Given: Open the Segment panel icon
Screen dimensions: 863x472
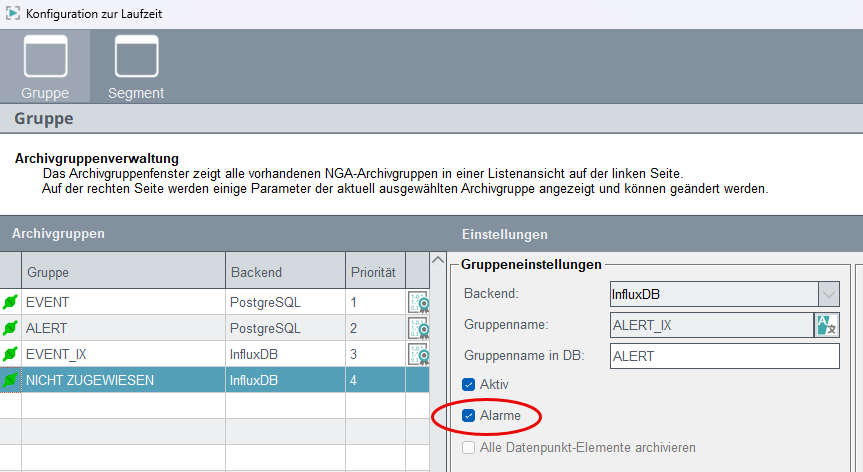Looking at the screenshot, I should (136, 56).
